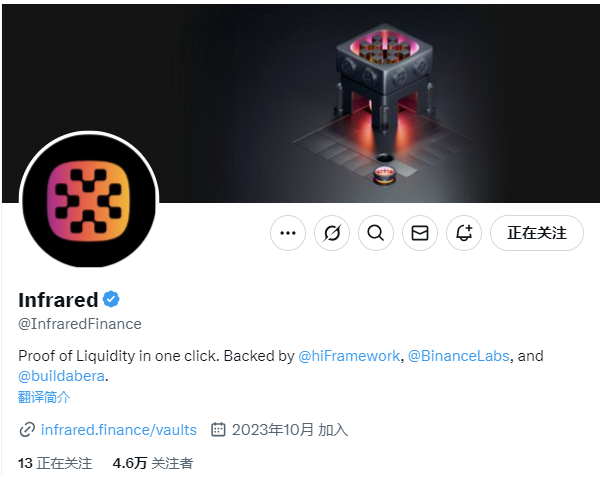Open @buildabera mention link
The width and height of the screenshot is (600, 477).
[61, 376]
